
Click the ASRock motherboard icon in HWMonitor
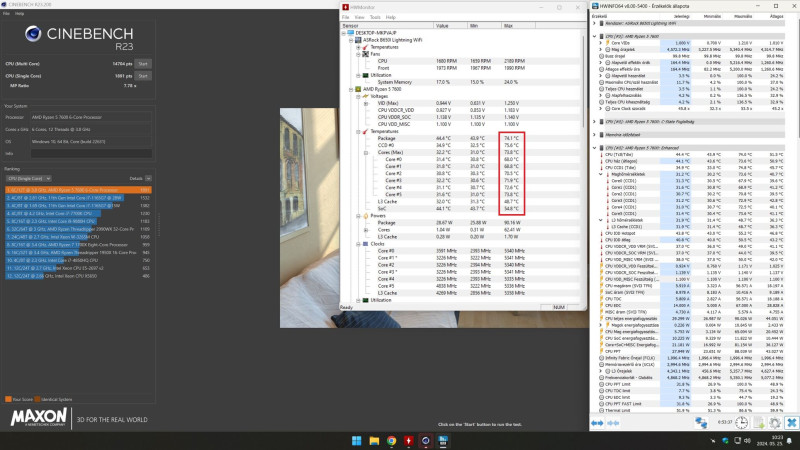pyautogui.click(x=358, y=40)
